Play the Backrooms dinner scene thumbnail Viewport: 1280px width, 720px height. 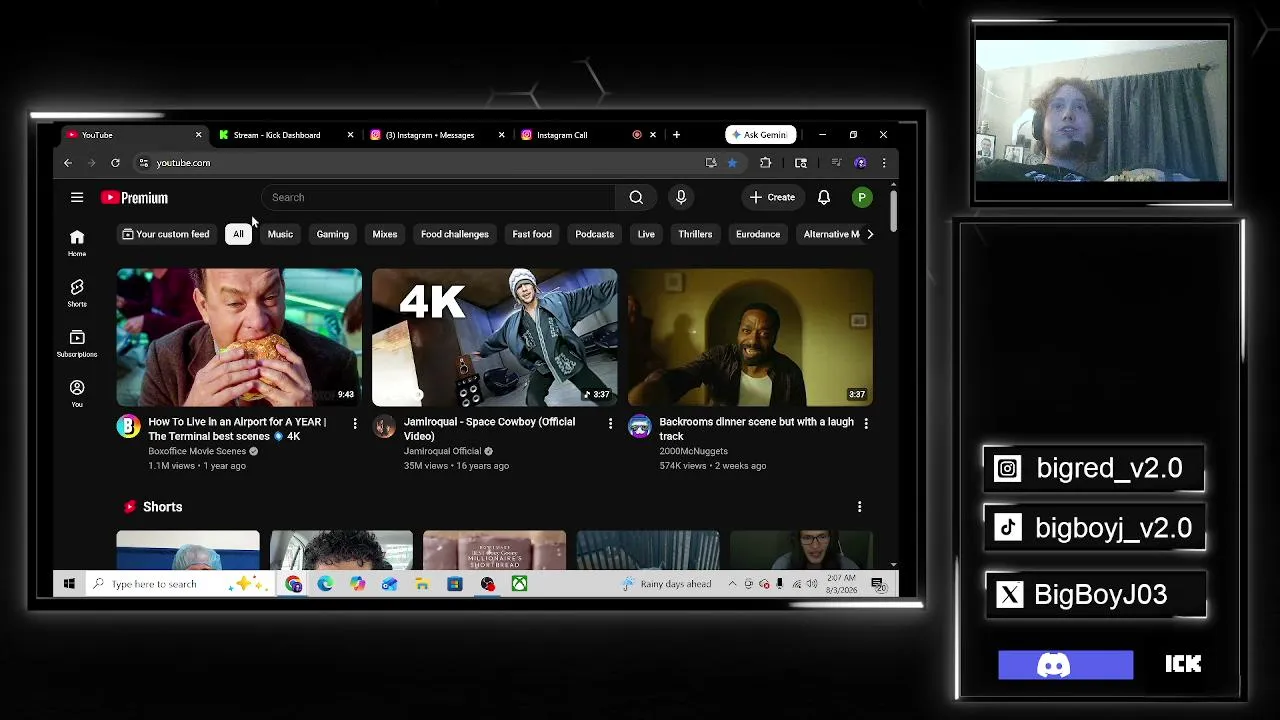coord(750,337)
